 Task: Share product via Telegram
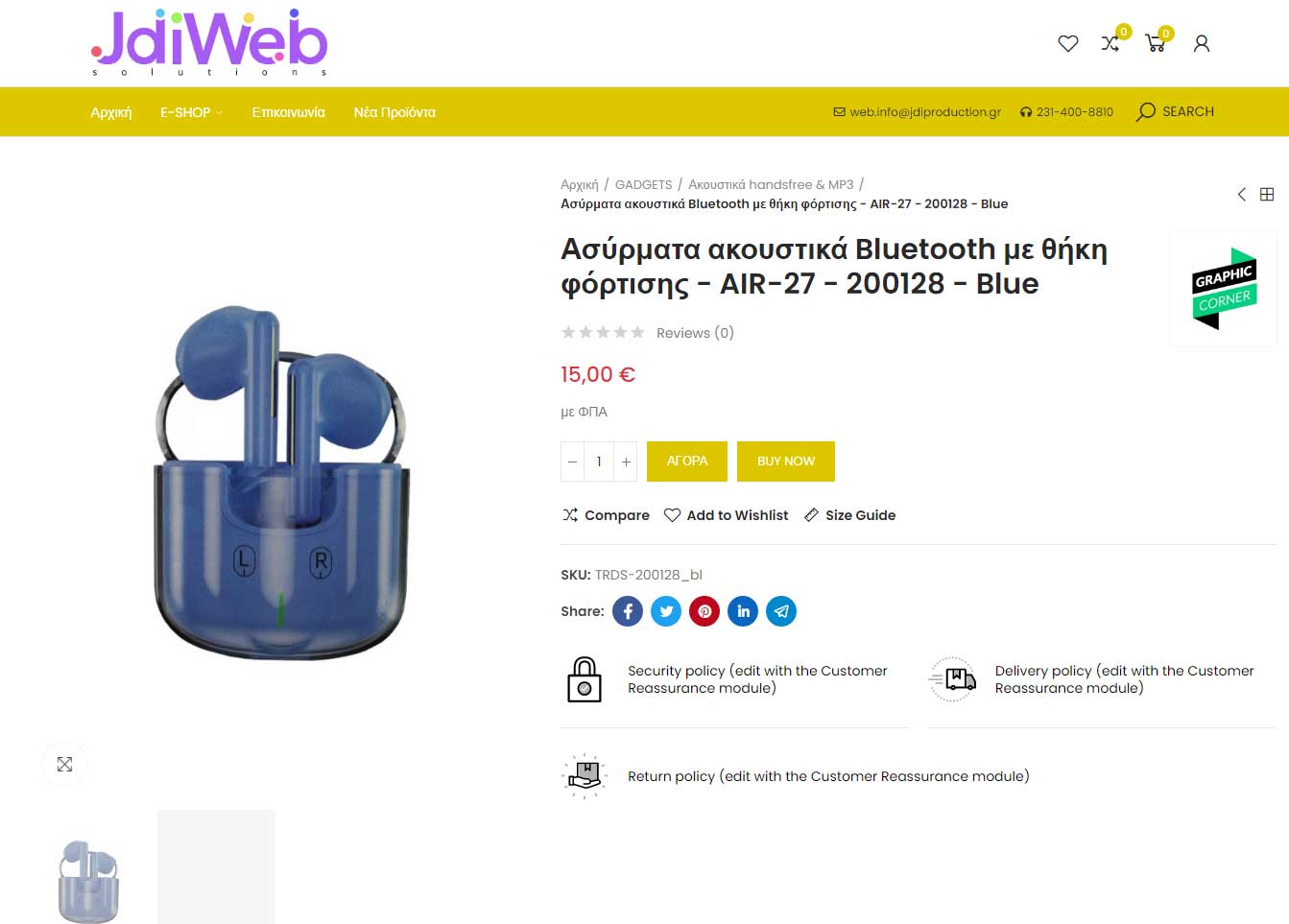[x=781, y=611]
